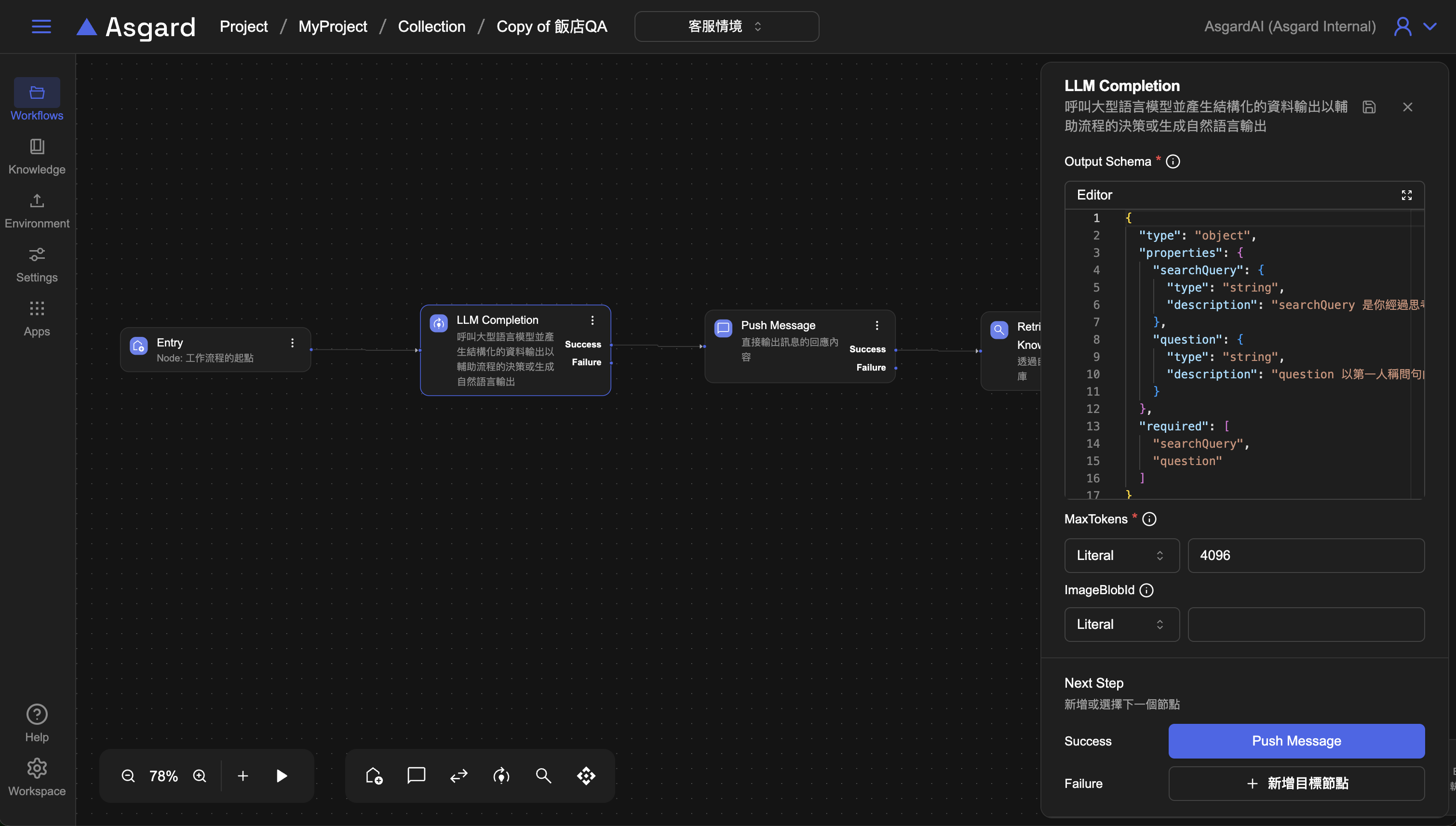This screenshot has width=1456, height=826.
Task: Expand the user account chevron menu
Action: click(x=1430, y=27)
